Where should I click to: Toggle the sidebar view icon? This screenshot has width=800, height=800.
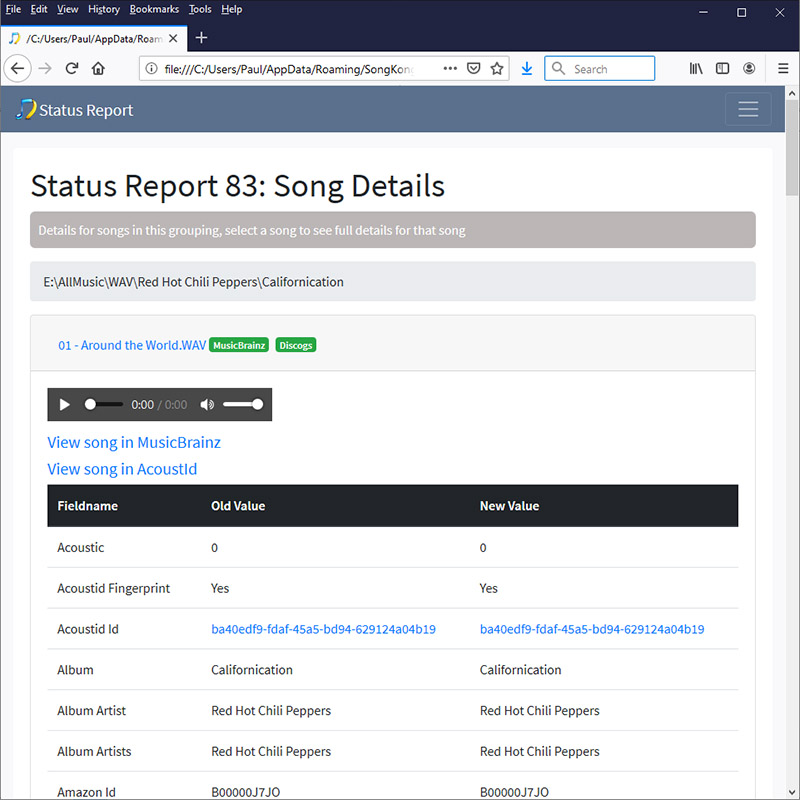pos(722,68)
